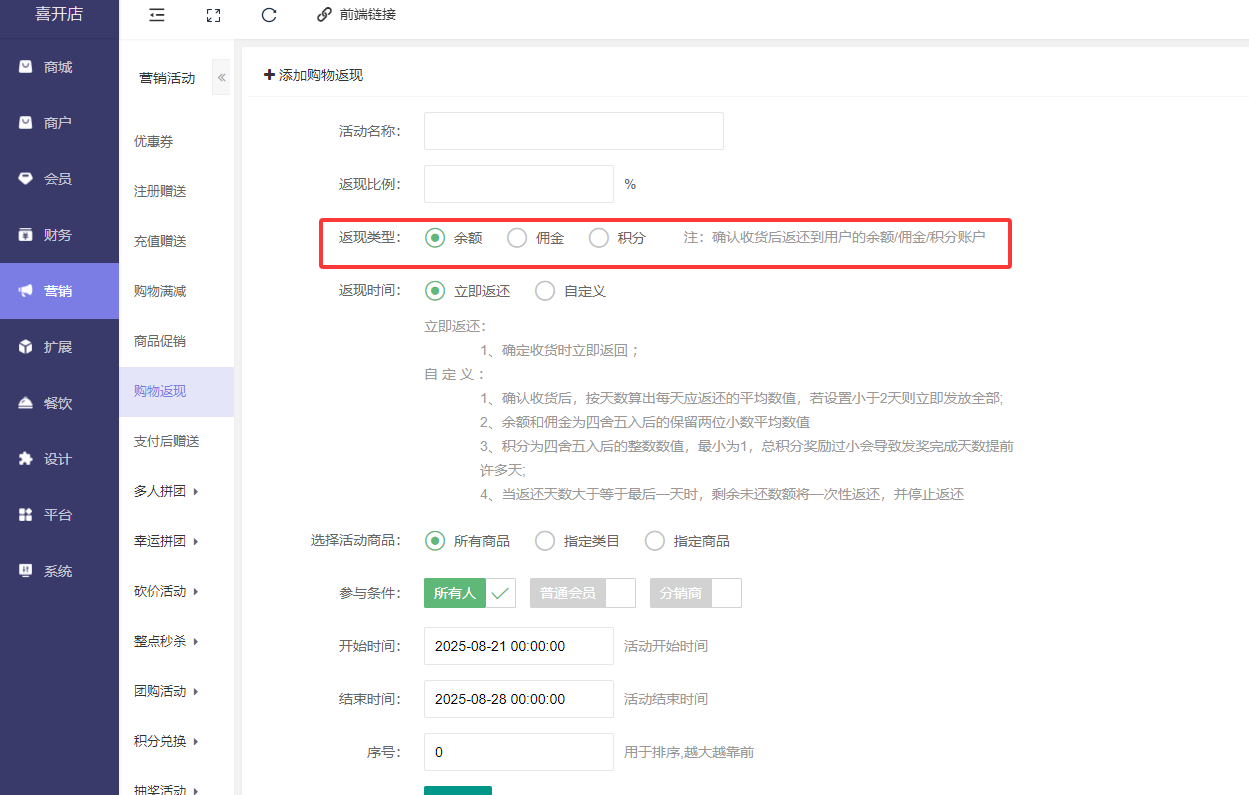This screenshot has width=1249, height=795.
Task: Select the 营销 megaphone icon
Action: [26, 291]
